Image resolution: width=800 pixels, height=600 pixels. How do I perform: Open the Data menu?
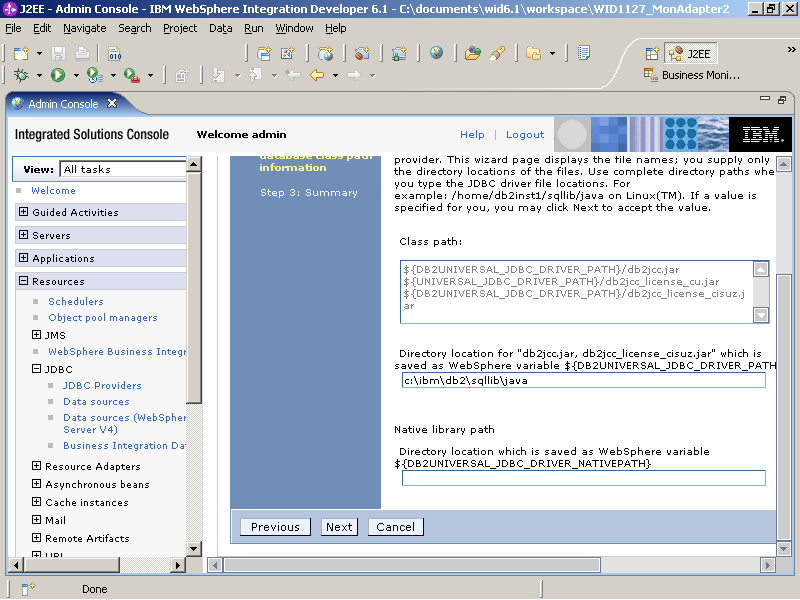tap(220, 28)
